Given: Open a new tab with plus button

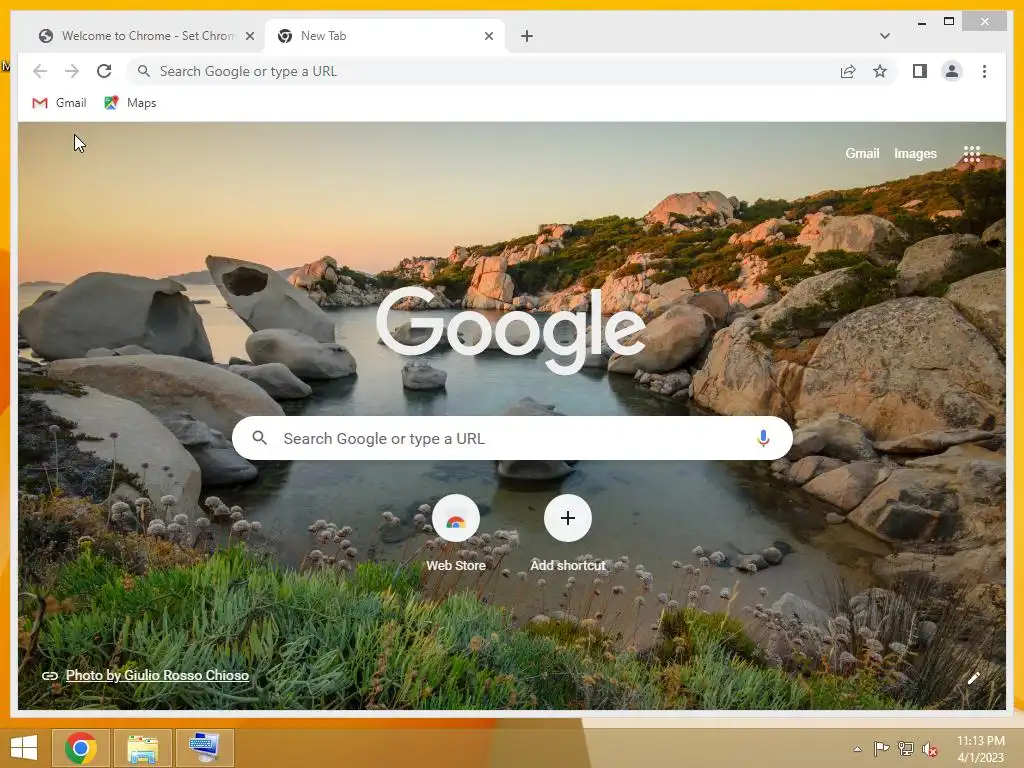Looking at the screenshot, I should point(527,36).
